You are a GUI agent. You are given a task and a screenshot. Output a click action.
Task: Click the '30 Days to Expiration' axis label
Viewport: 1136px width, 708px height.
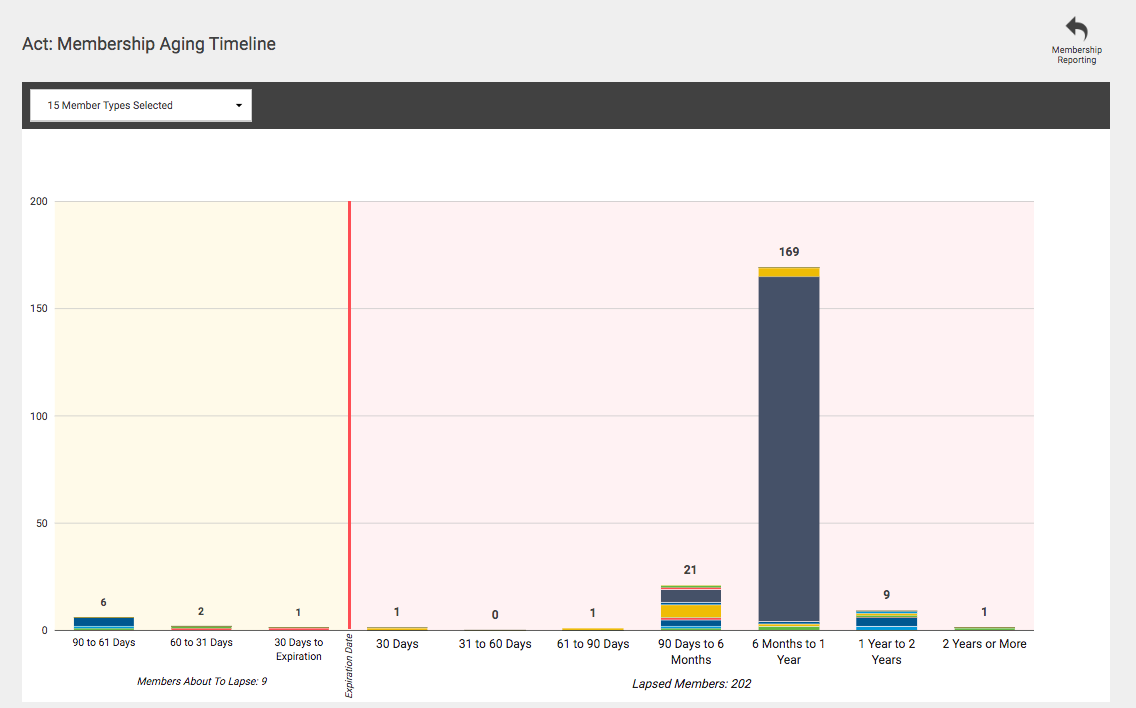pos(298,649)
